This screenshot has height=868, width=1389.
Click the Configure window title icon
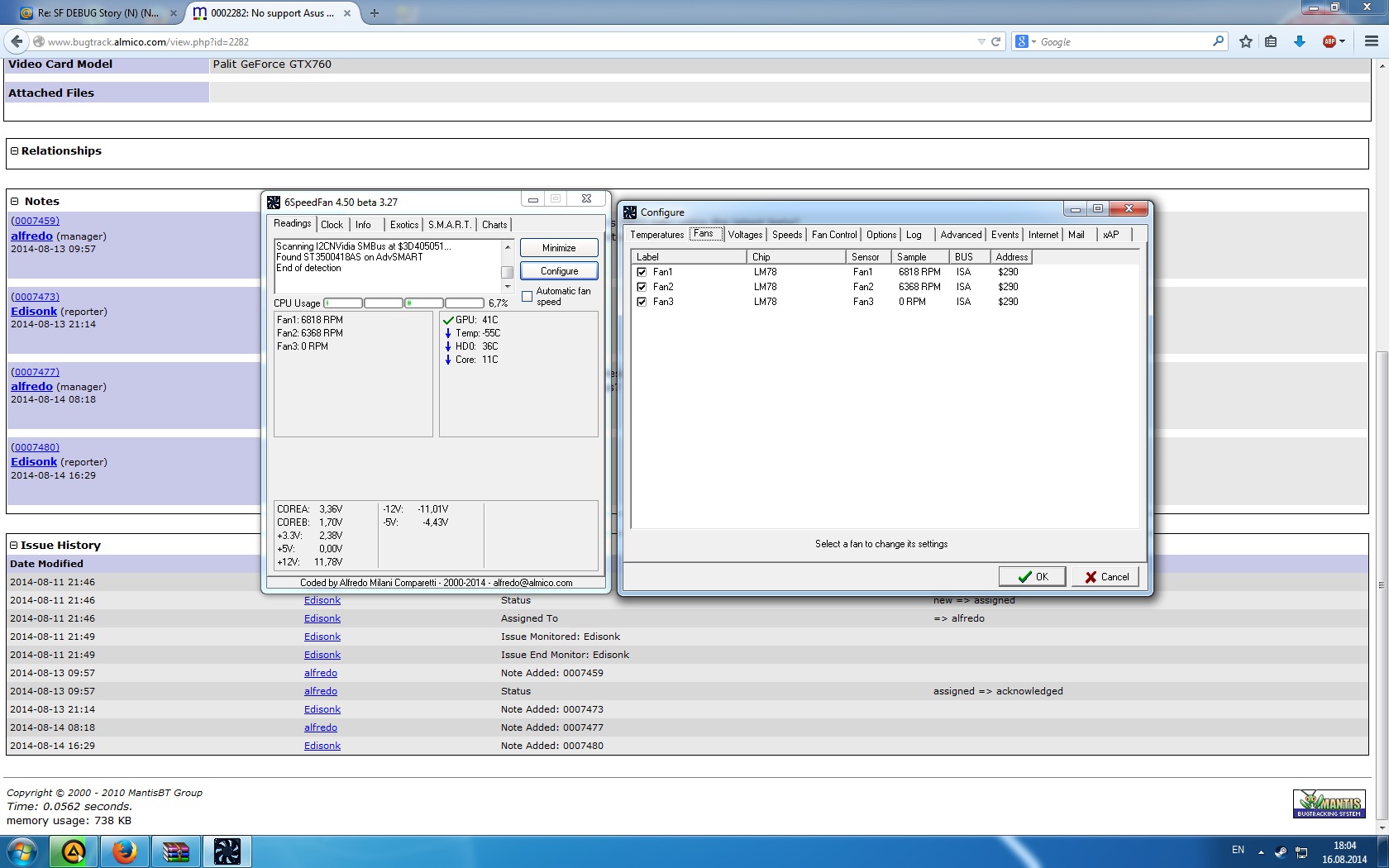click(630, 212)
